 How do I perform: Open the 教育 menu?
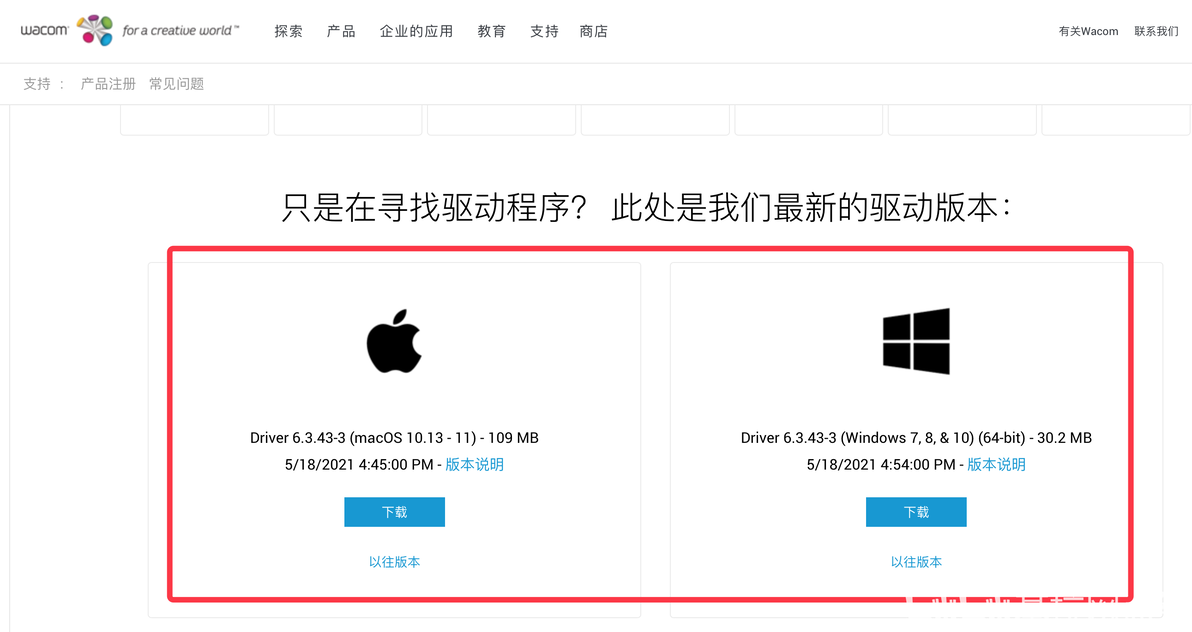pos(491,31)
